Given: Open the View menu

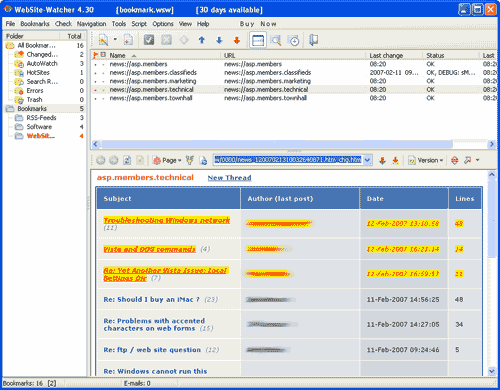Looking at the screenshot, I should click(x=185, y=24).
